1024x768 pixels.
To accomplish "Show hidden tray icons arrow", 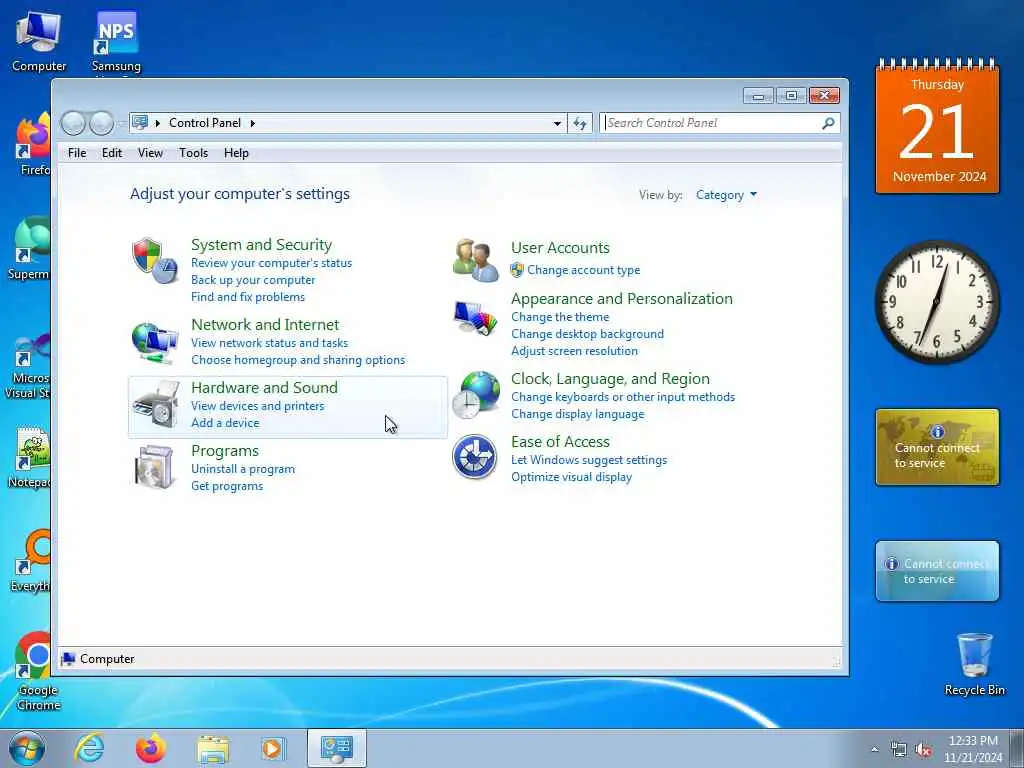I will coord(874,750).
